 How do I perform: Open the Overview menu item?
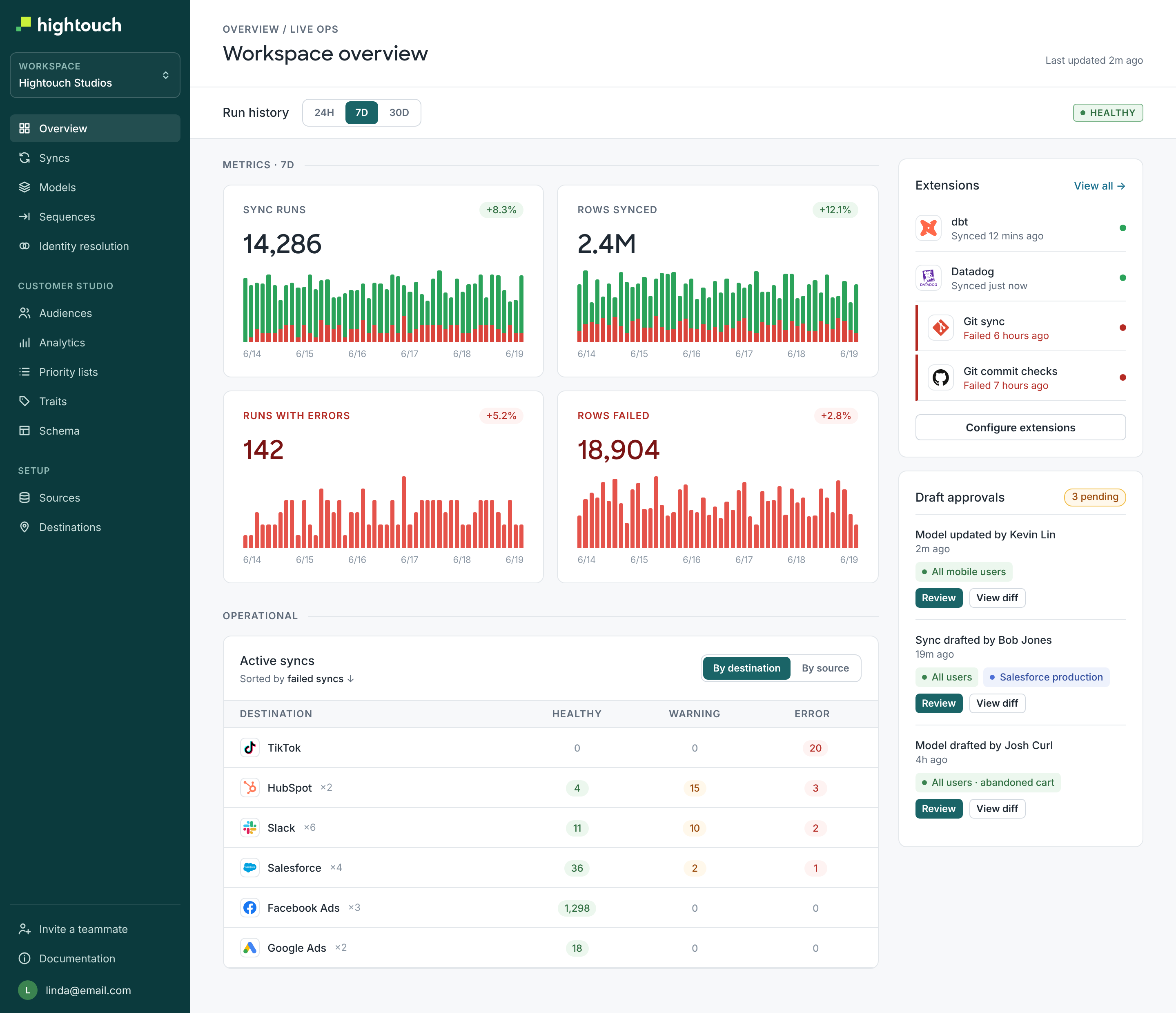(95, 128)
